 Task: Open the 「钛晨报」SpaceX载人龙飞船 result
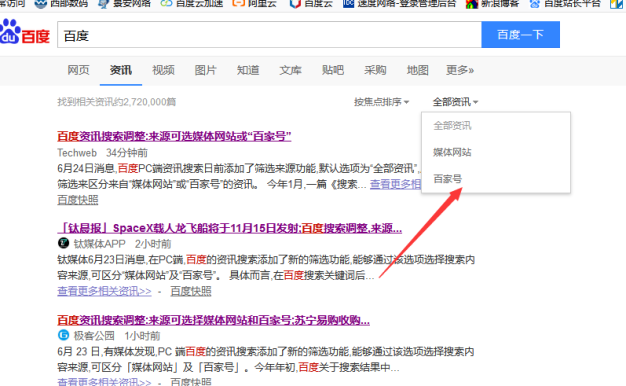(x=230, y=228)
